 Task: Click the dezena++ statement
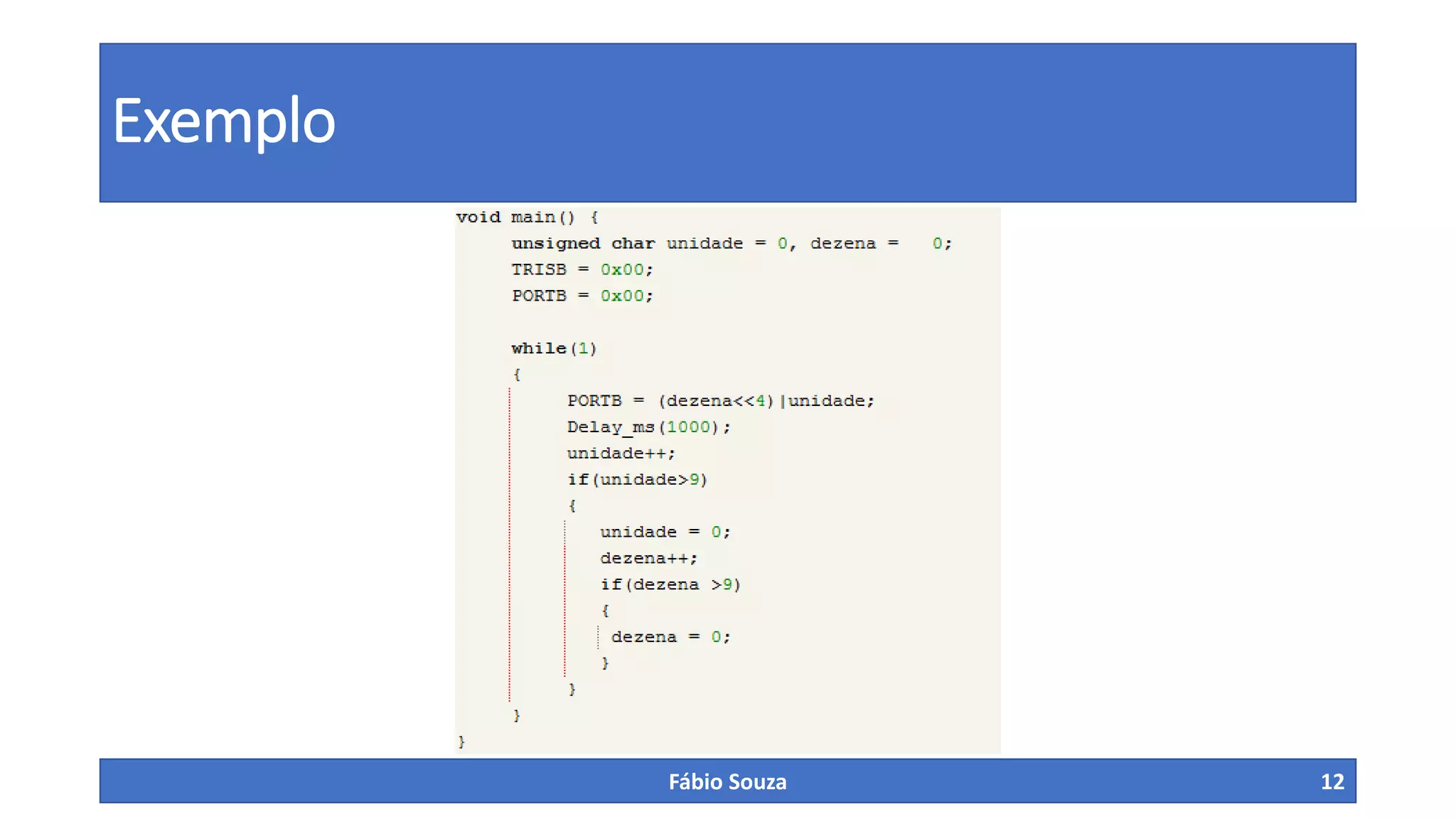coord(648,558)
